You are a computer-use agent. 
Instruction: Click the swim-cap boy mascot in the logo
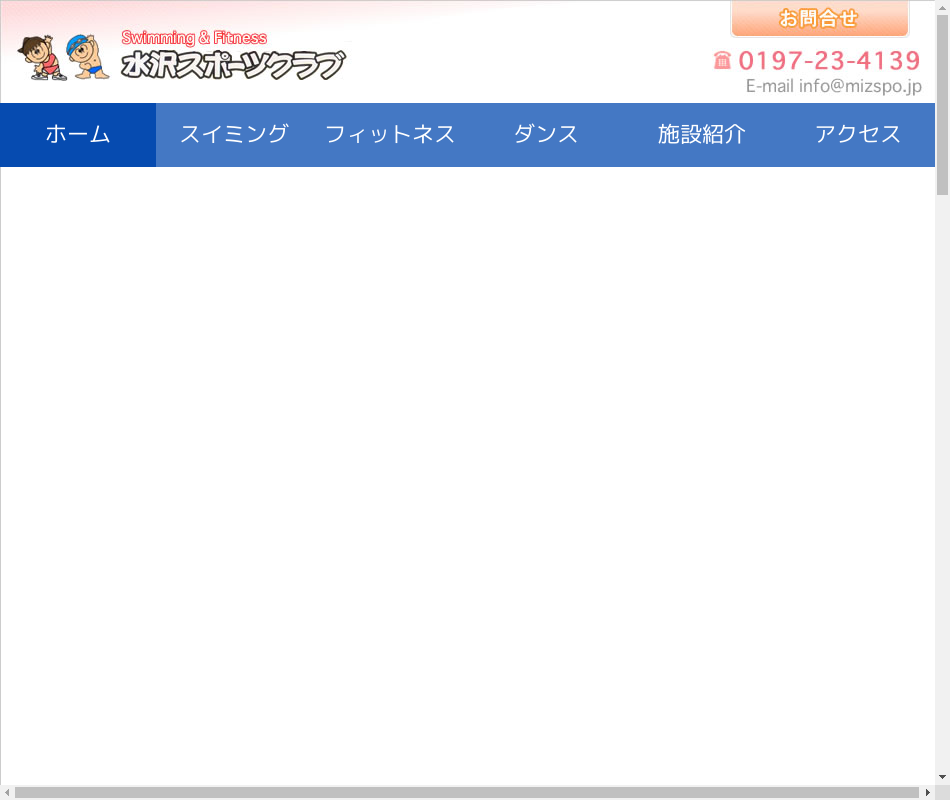(88, 57)
